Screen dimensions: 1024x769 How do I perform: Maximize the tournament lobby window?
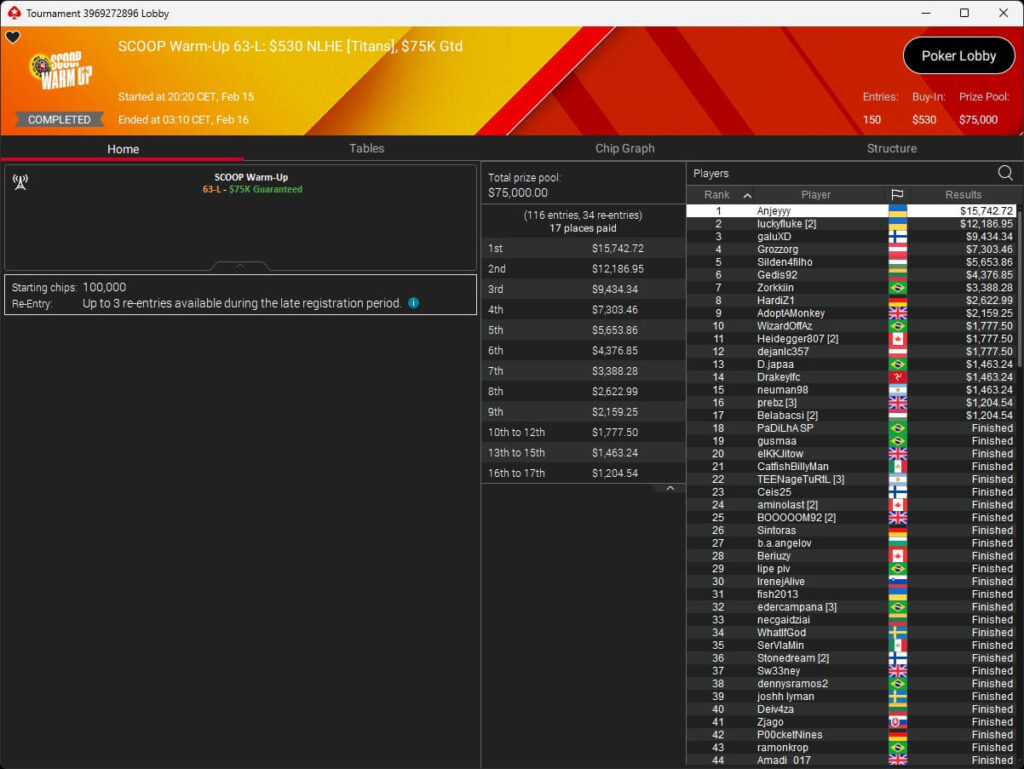coord(964,13)
